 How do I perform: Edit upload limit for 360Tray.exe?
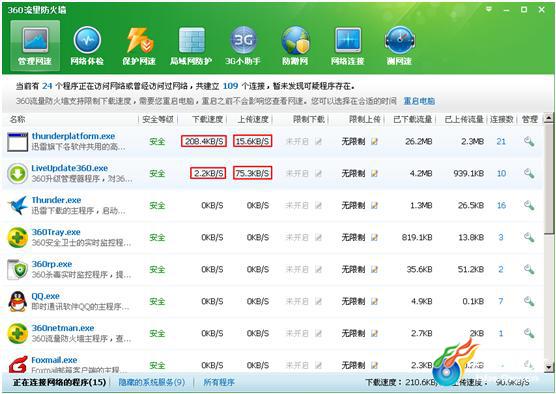click(374, 237)
